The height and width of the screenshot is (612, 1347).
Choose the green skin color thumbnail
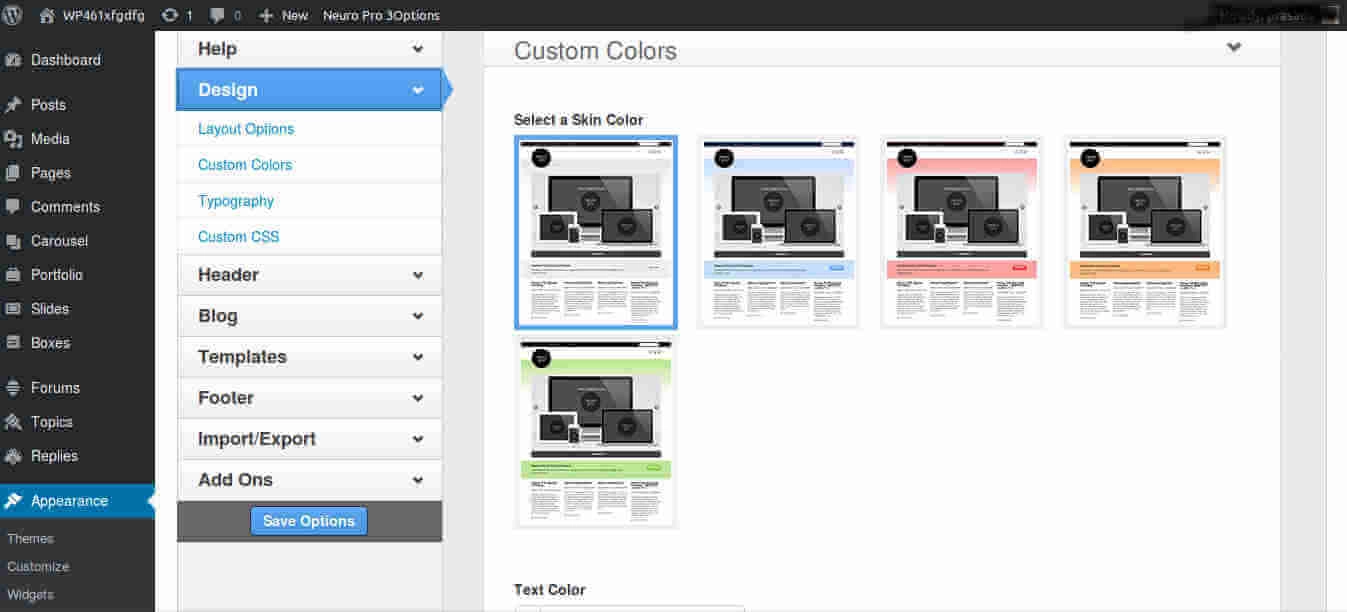(596, 431)
